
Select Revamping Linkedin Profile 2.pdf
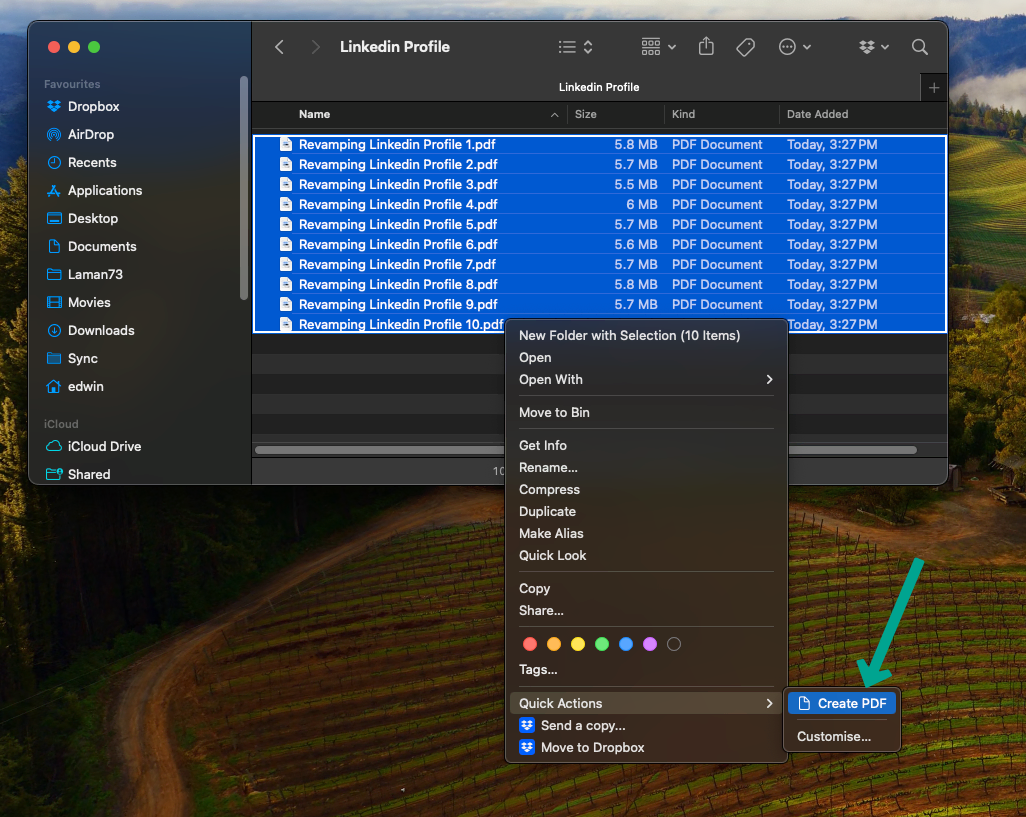pyautogui.click(x=599, y=165)
